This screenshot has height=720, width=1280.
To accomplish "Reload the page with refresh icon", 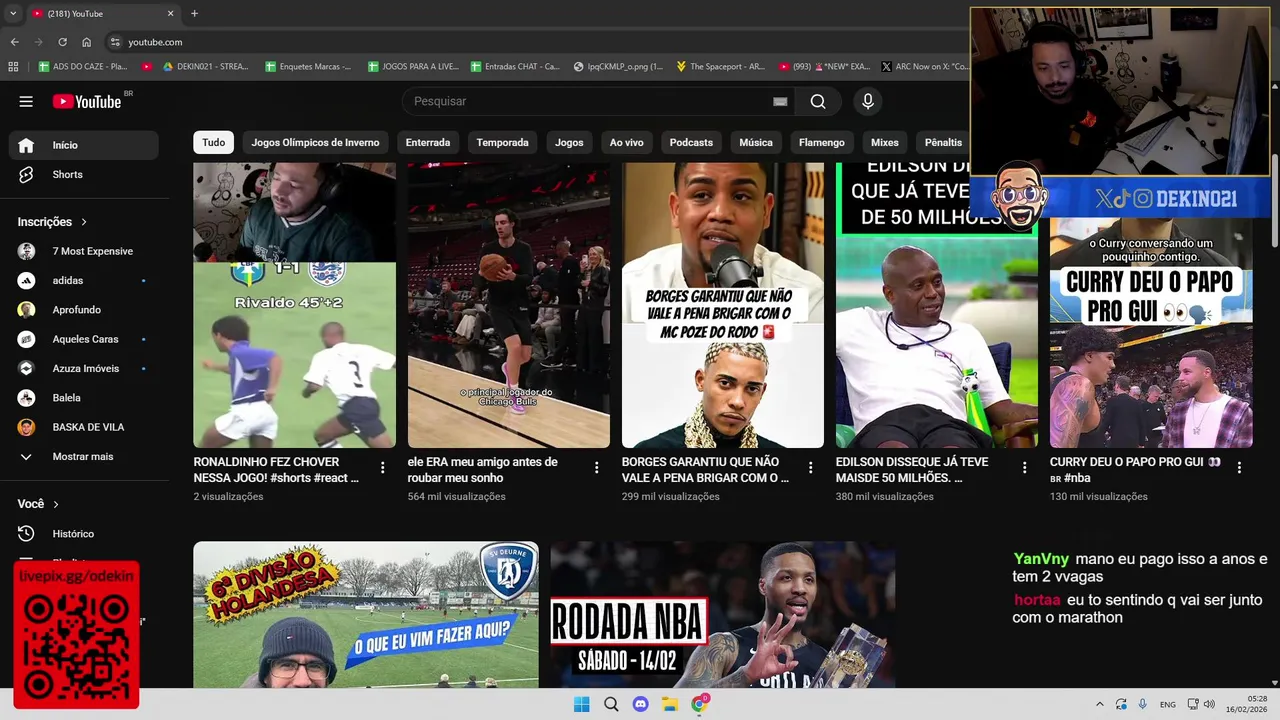I will tap(62, 42).
